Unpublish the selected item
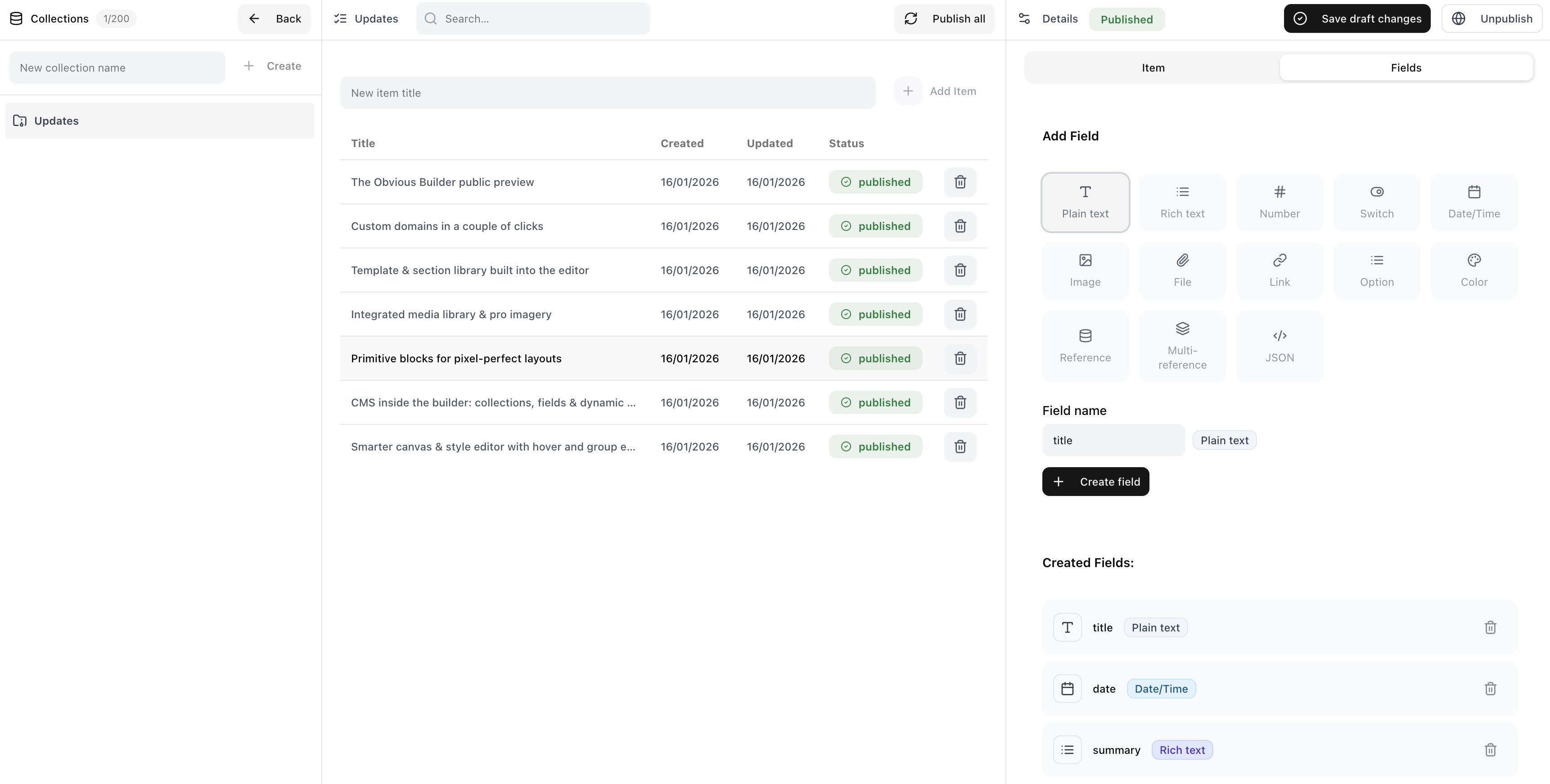The width and height of the screenshot is (1550, 784). pos(1491,18)
